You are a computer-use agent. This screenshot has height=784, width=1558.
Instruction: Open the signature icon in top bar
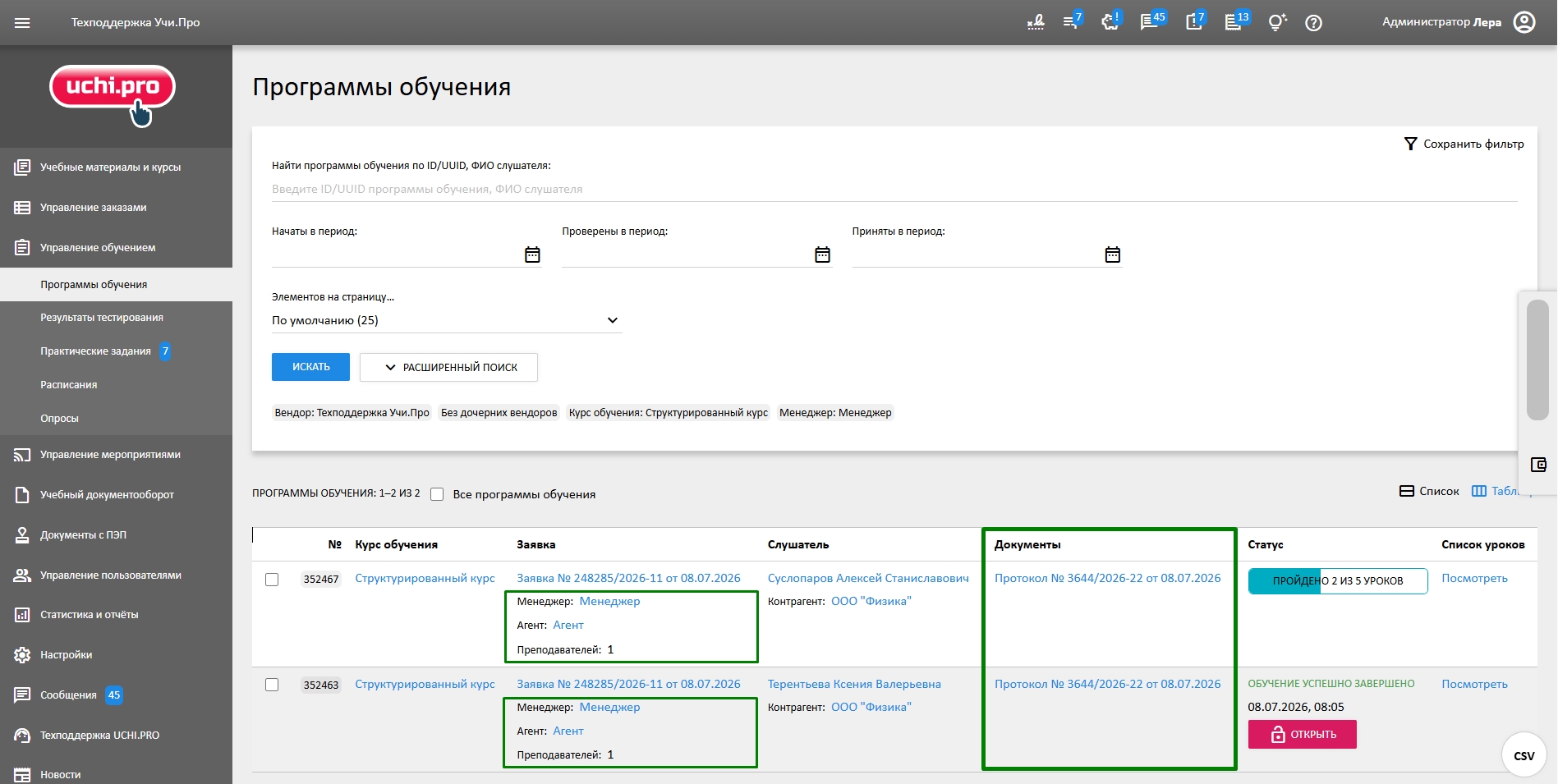tap(1036, 23)
